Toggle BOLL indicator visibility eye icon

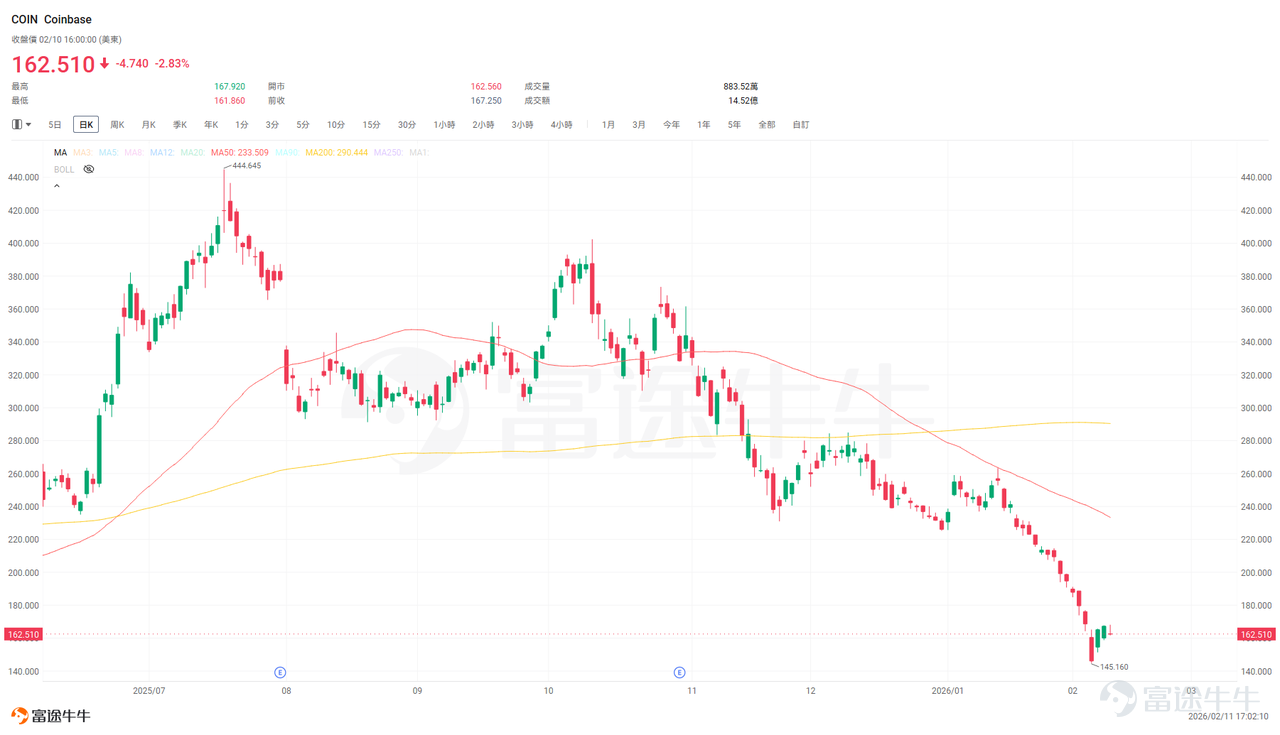coord(89,169)
